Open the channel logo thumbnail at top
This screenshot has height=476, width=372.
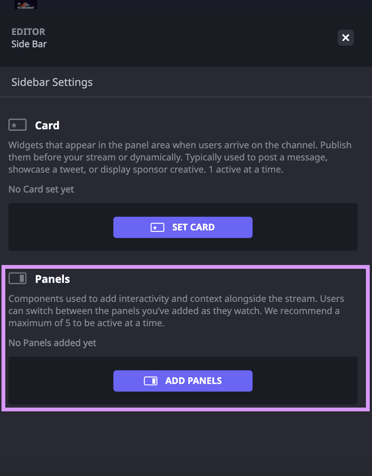coord(26,4)
